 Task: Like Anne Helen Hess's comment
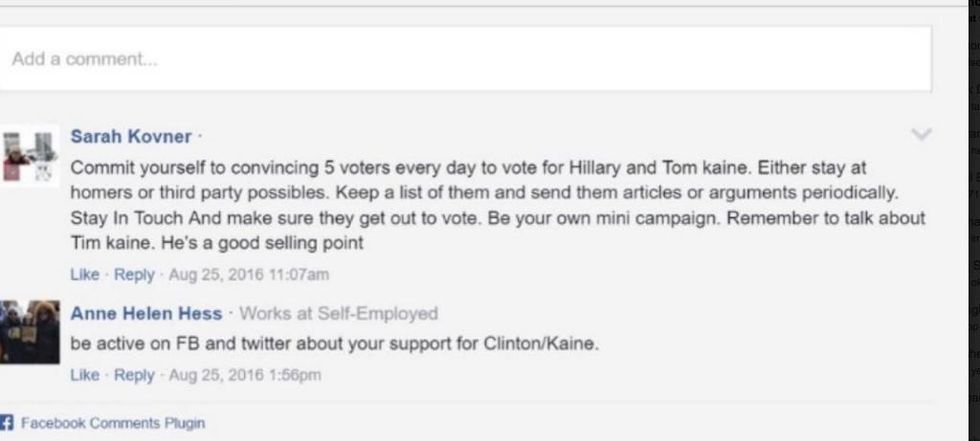tap(83, 375)
